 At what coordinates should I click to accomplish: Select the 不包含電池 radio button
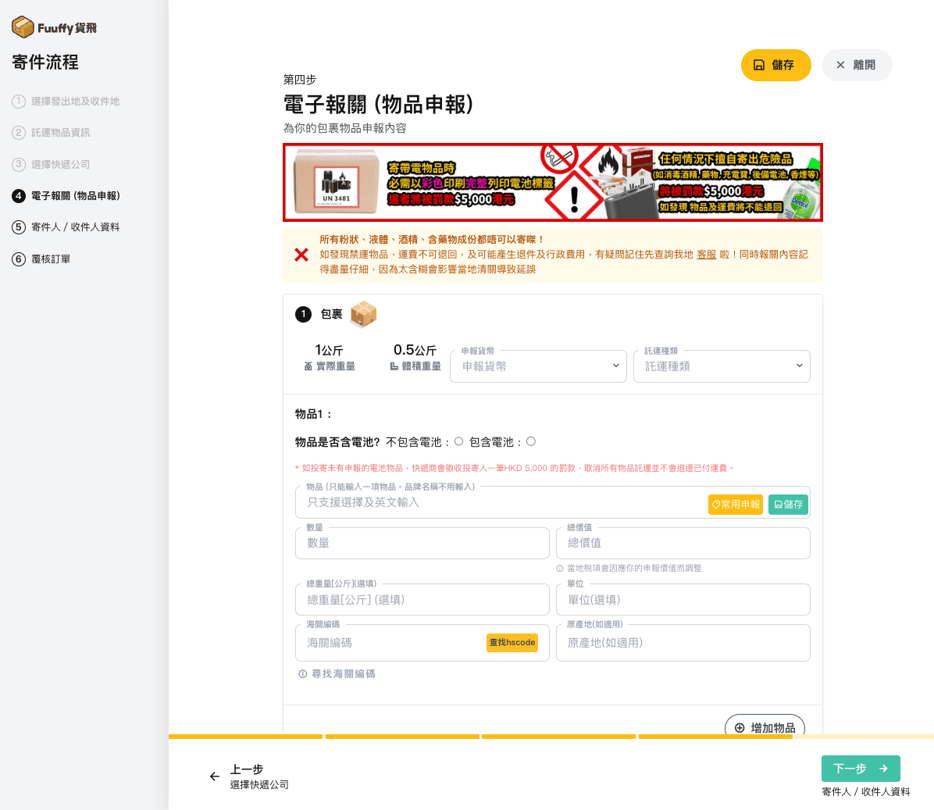point(459,441)
